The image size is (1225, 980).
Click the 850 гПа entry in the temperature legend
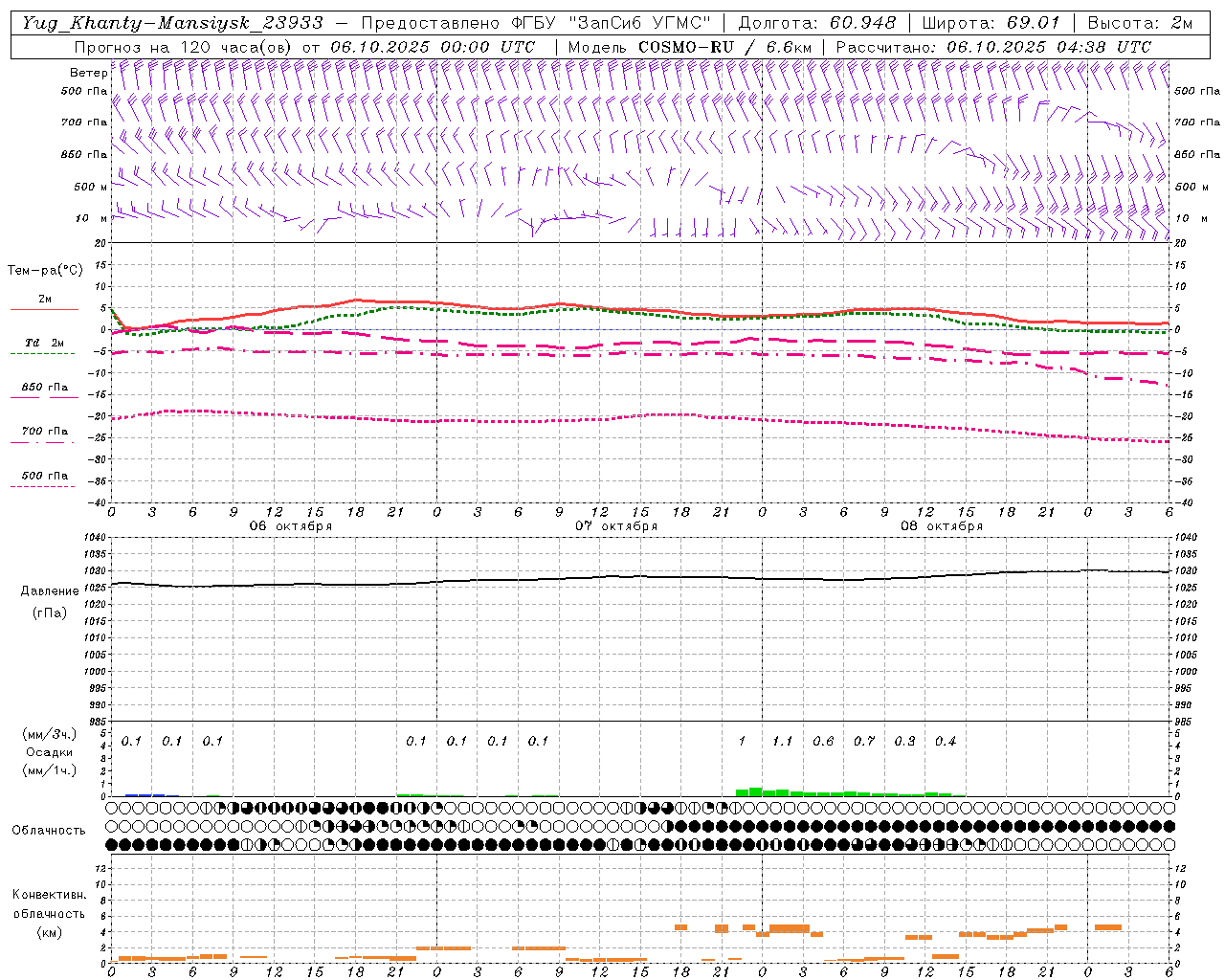(x=45, y=388)
